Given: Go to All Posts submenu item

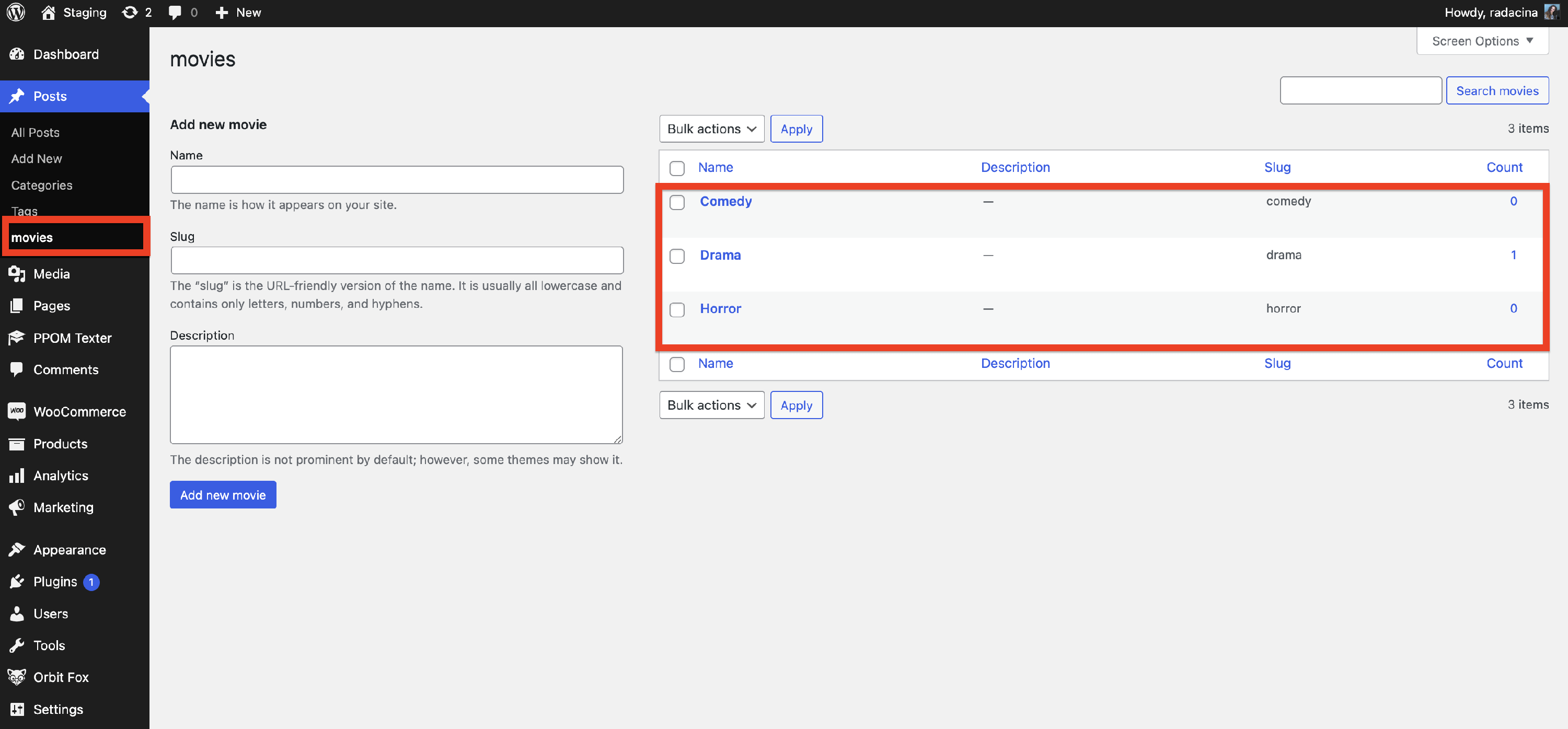Looking at the screenshot, I should 36,132.
